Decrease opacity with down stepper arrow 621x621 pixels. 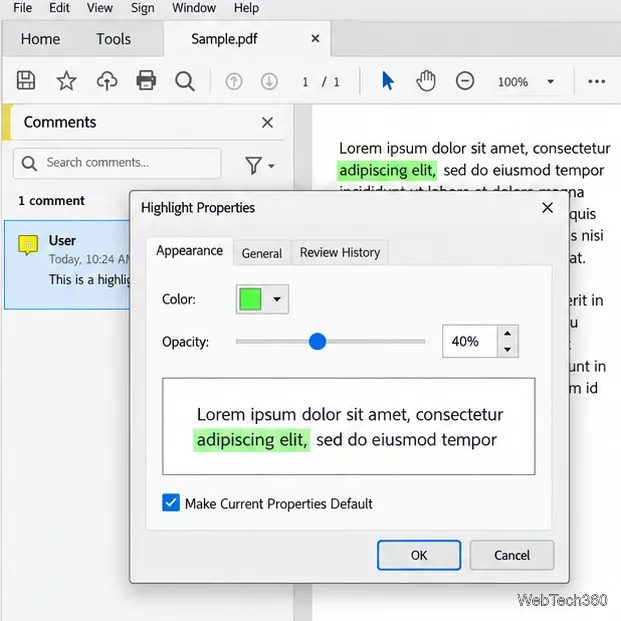click(507, 349)
